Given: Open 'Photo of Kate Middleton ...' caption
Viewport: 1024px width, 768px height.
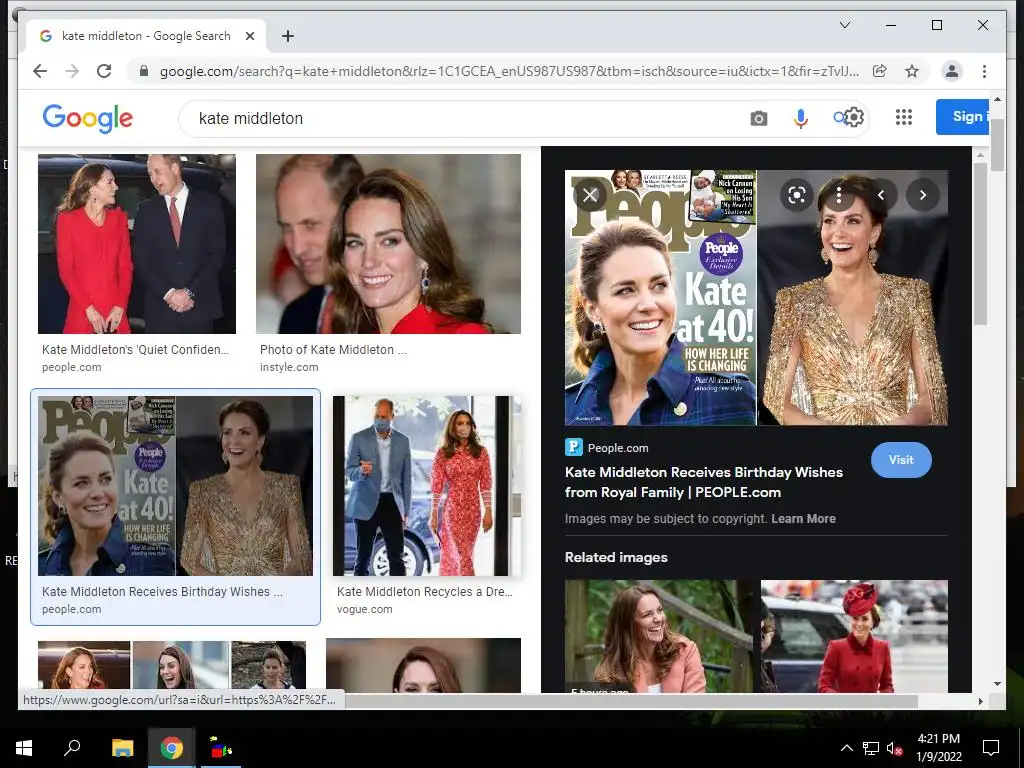Looking at the screenshot, I should 333,350.
